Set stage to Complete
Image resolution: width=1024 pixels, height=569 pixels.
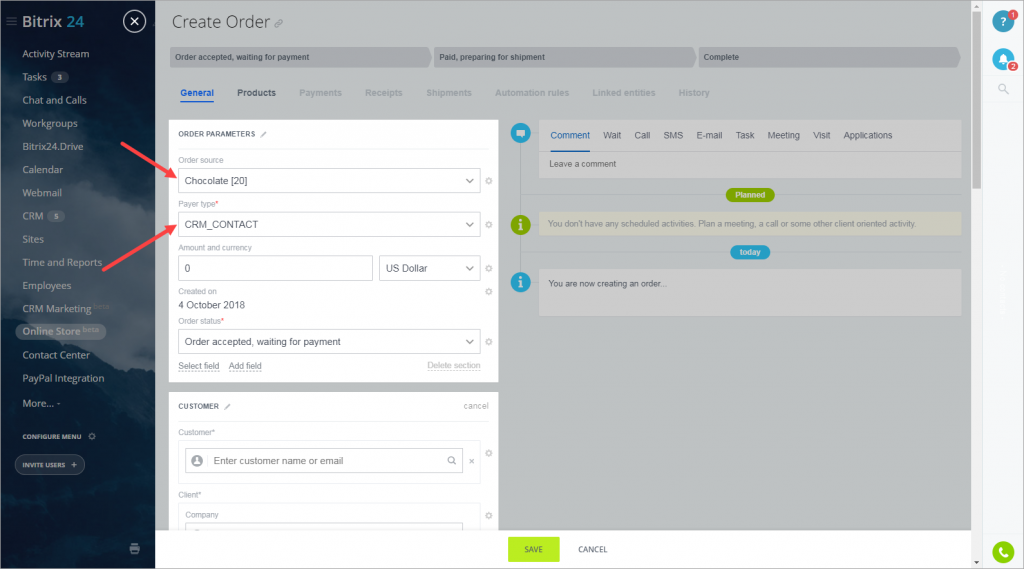click(x=828, y=57)
